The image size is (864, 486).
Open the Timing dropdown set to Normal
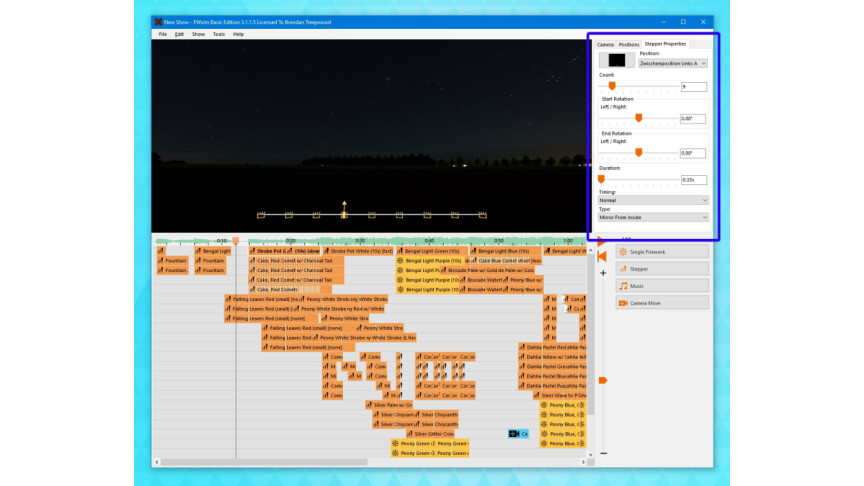click(x=653, y=200)
